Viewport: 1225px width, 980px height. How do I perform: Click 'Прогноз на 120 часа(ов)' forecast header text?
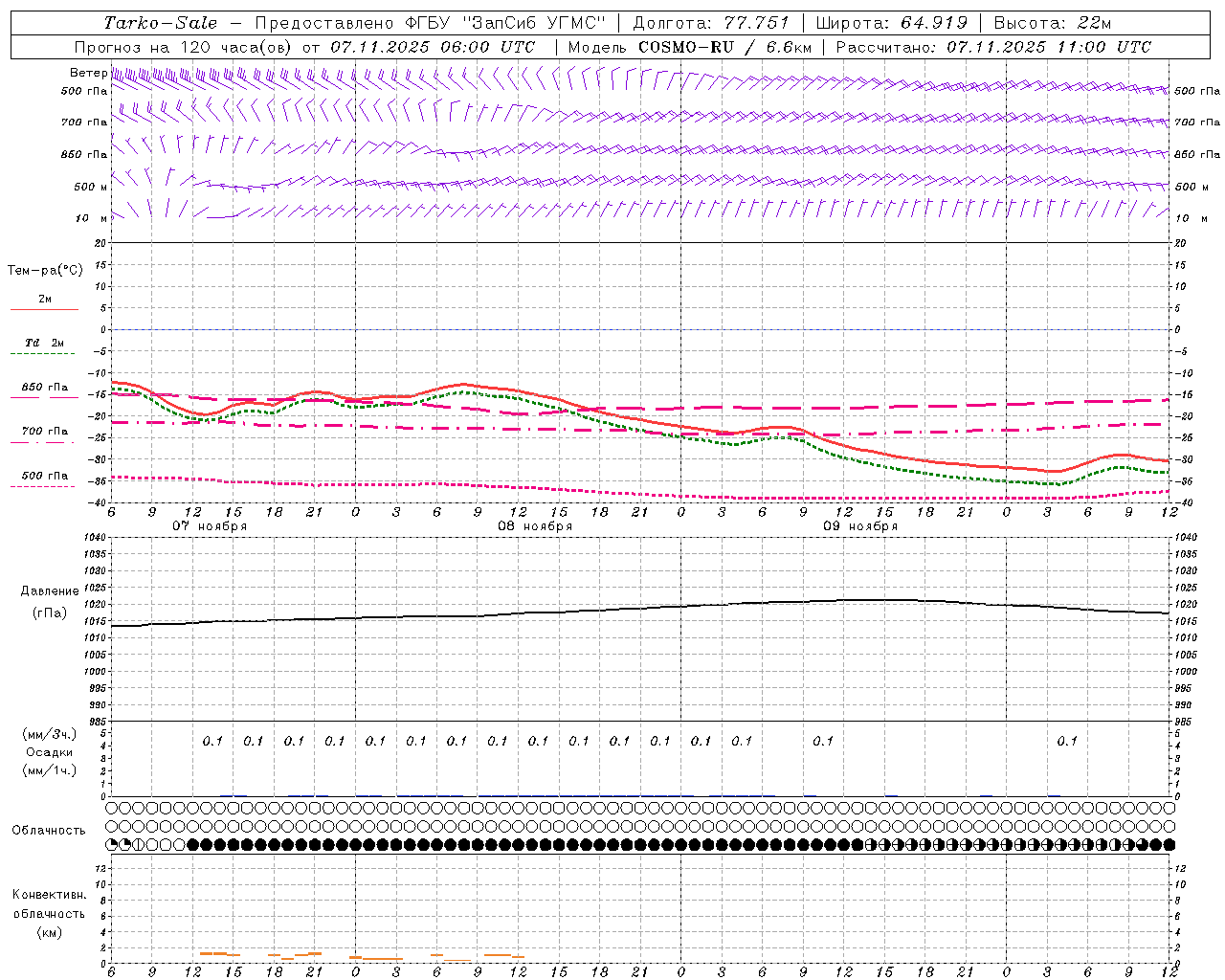[184, 47]
